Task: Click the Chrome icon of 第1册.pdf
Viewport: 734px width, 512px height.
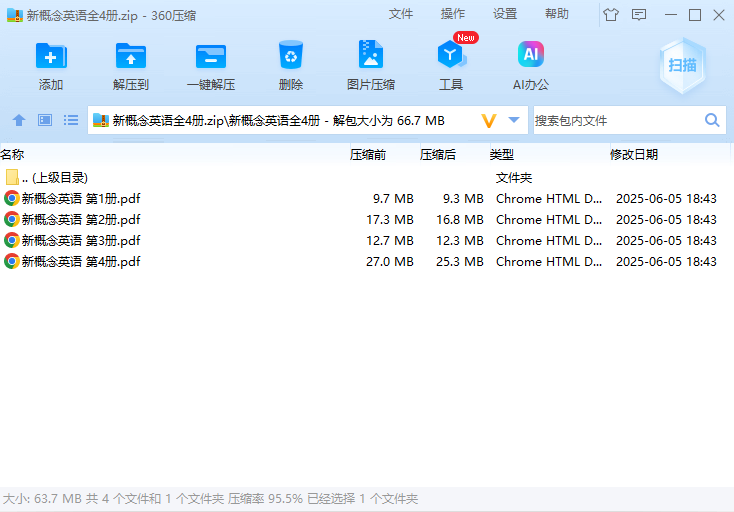Action: pyautogui.click(x=12, y=198)
